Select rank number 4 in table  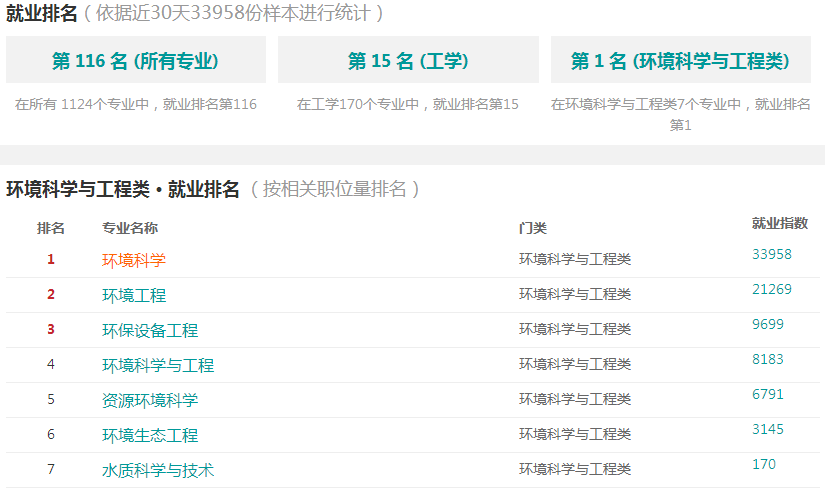[x=51, y=364]
